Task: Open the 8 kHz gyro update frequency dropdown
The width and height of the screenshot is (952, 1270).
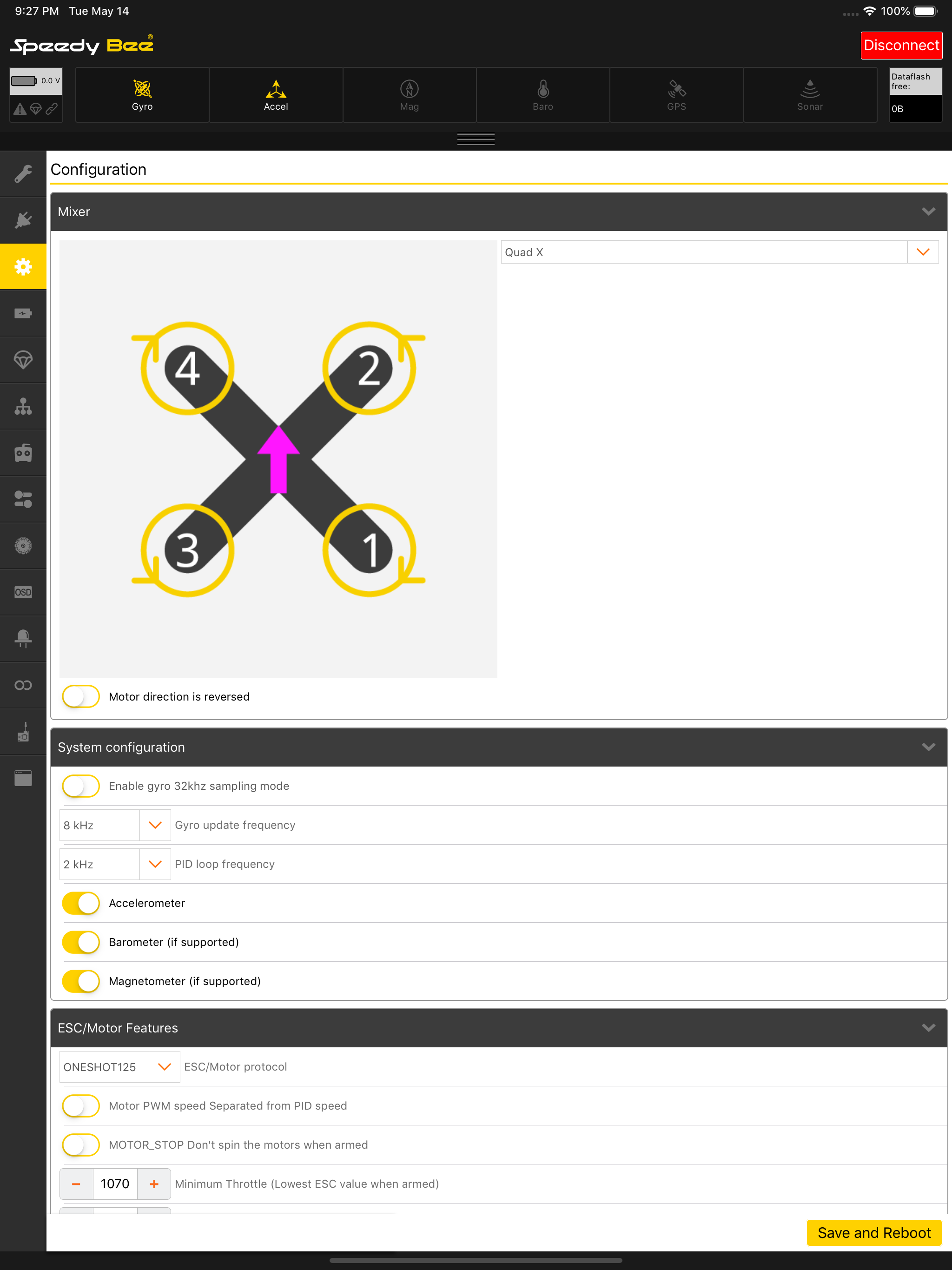Action: pos(115,825)
